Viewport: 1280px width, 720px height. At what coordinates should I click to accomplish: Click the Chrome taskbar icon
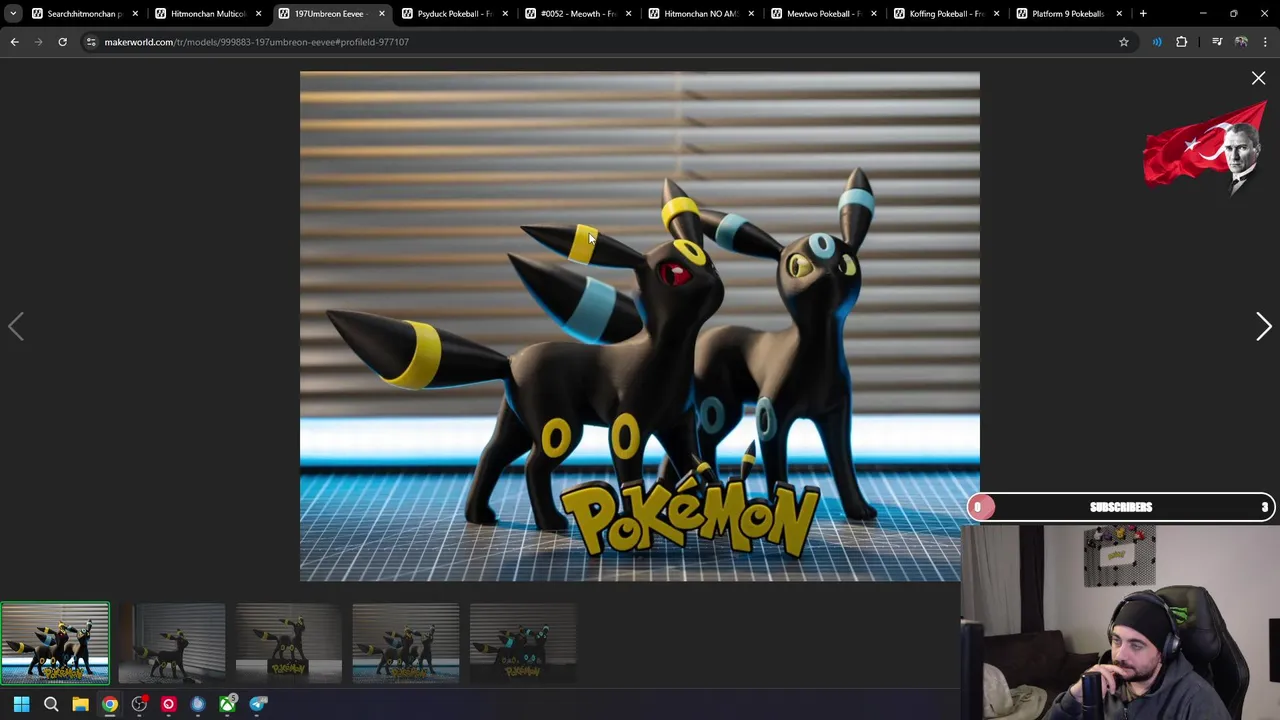(x=110, y=704)
